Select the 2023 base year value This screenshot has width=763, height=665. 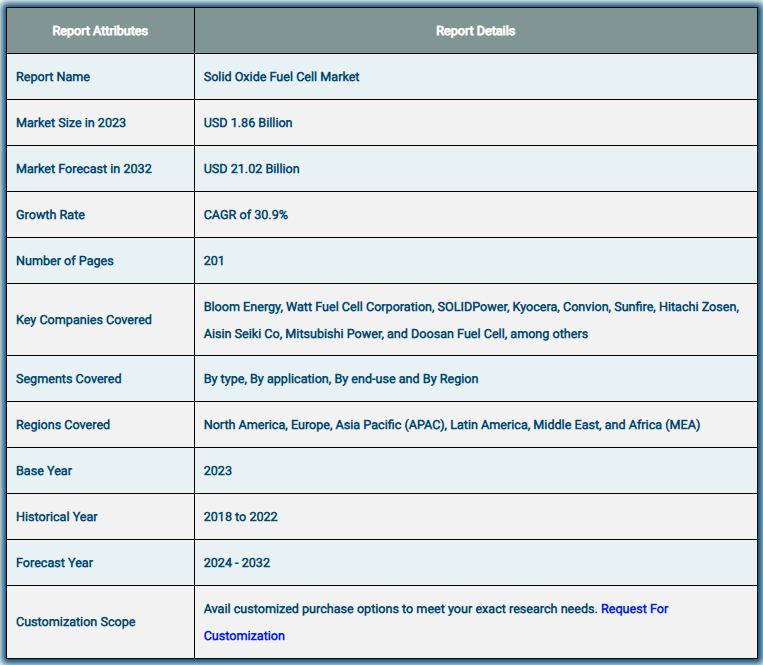click(218, 470)
